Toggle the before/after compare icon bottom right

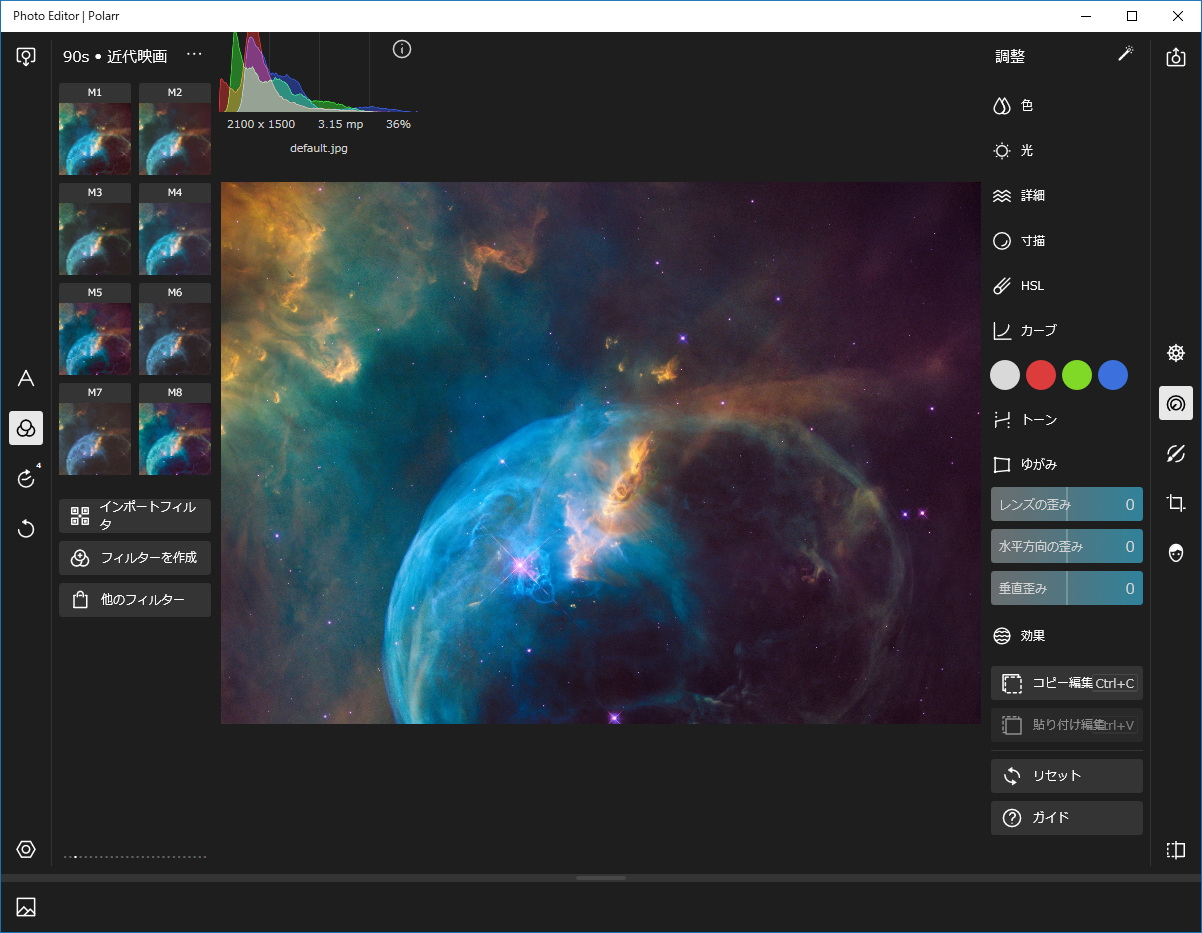pos(1176,849)
